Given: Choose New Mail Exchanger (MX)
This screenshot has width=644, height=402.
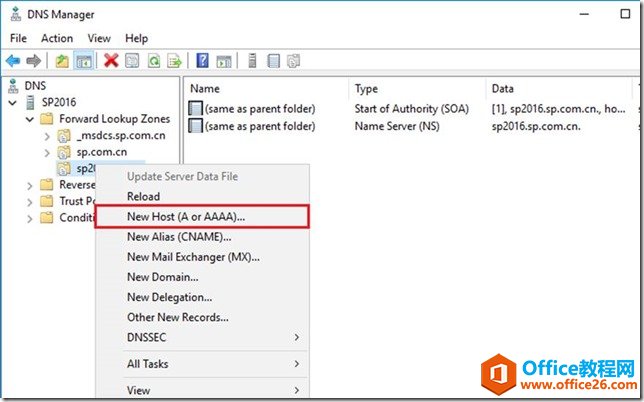Looking at the screenshot, I should (x=202, y=257).
